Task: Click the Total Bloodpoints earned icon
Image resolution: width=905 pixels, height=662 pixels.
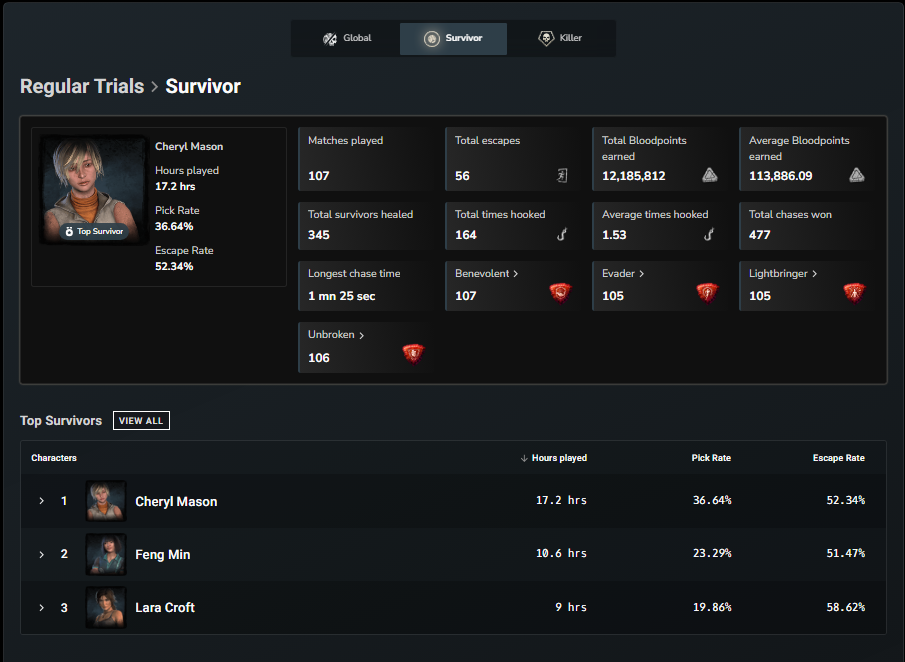Action: coord(709,175)
